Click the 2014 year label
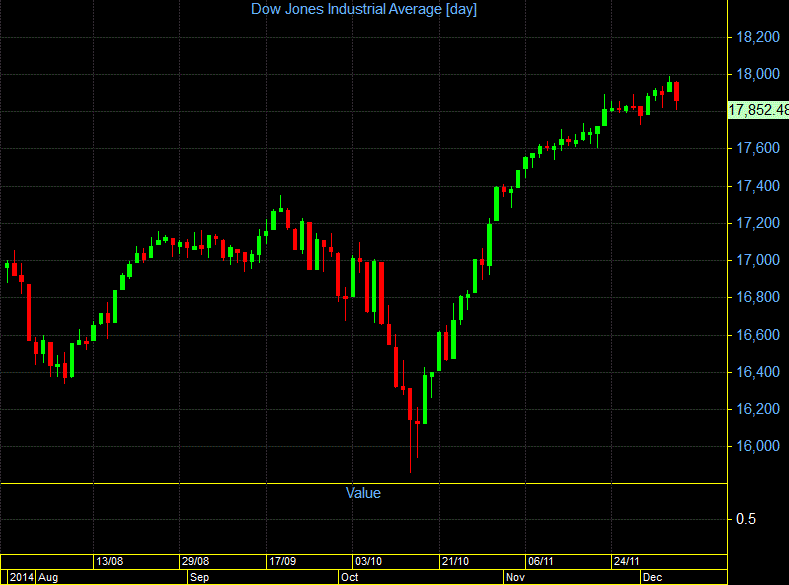The width and height of the screenshot is (789, 585). (22, 577)
